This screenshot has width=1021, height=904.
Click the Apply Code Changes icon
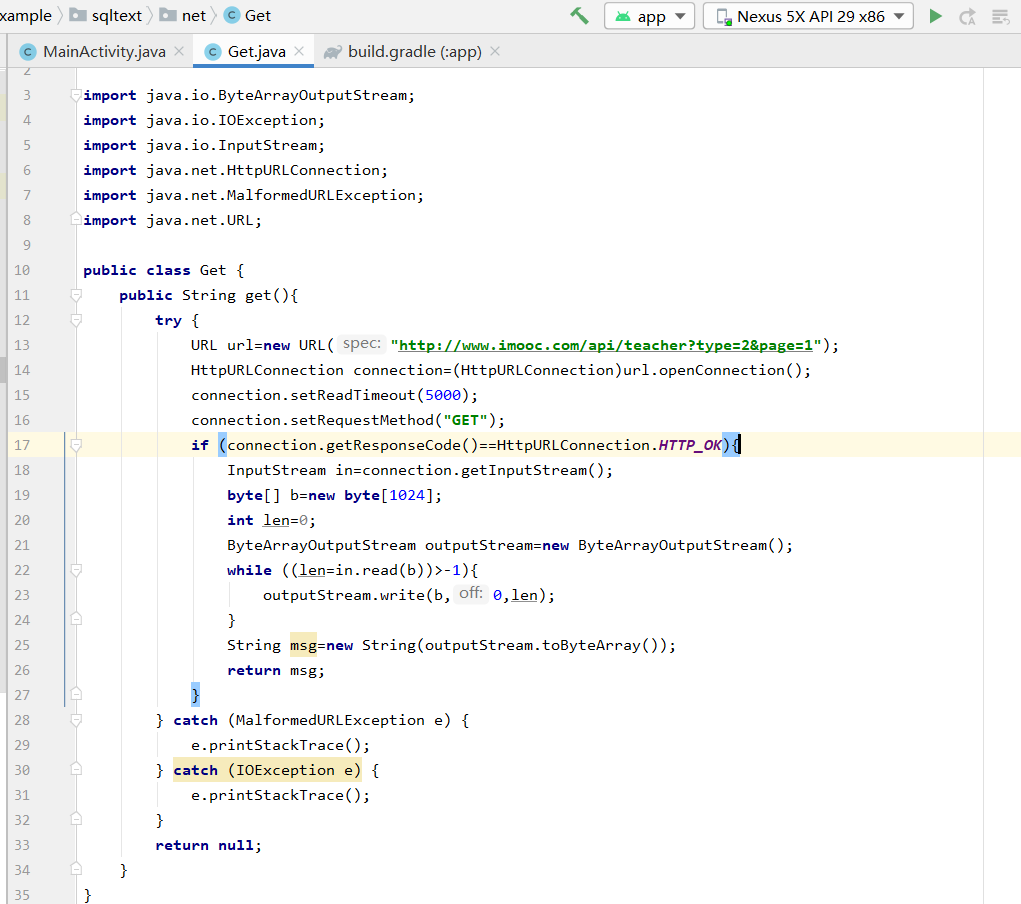click(x=1000, y=16)
